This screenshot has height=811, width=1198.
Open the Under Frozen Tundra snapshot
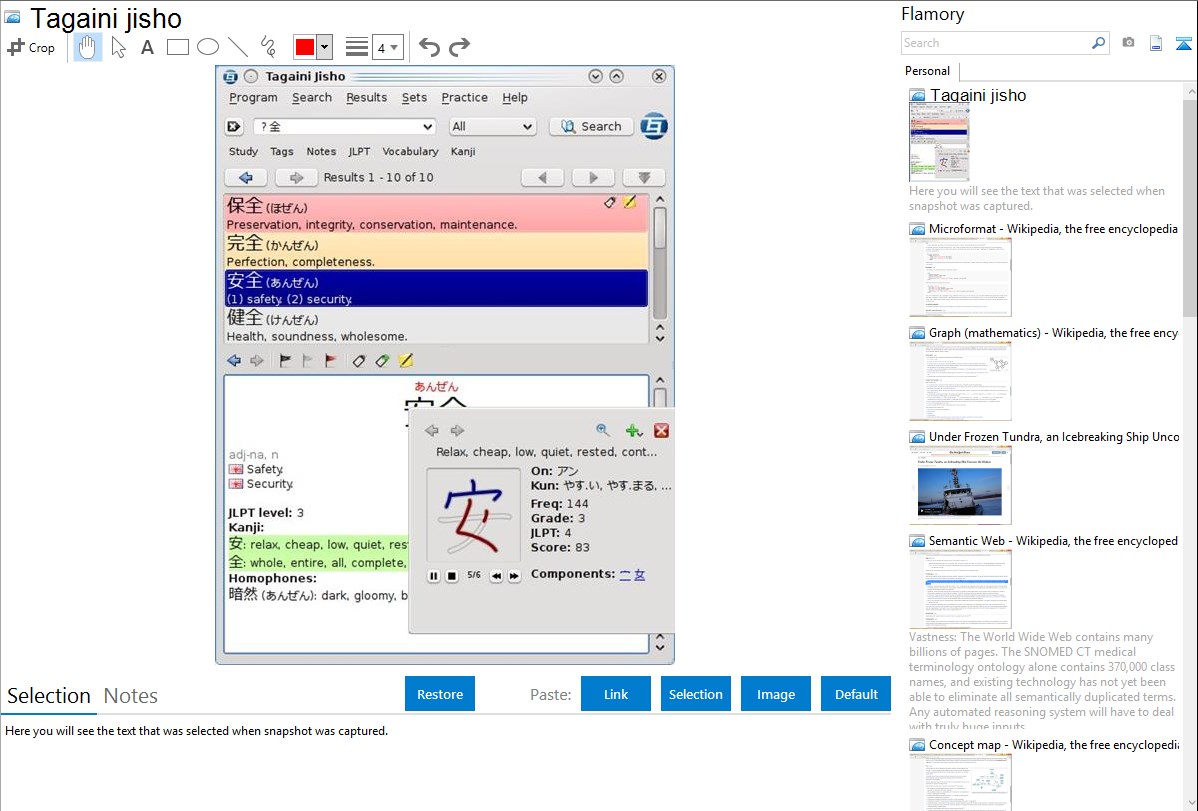pyautogui.click(x=960, y=485)
